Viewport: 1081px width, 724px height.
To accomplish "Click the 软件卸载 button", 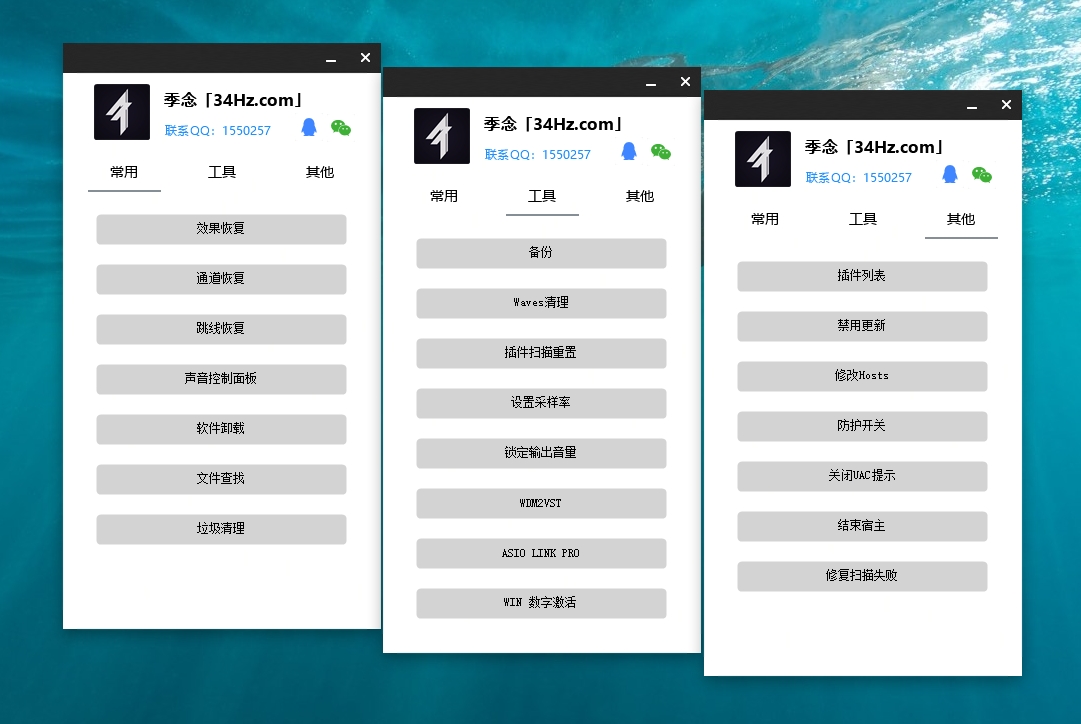I will (x=221, y=429).
